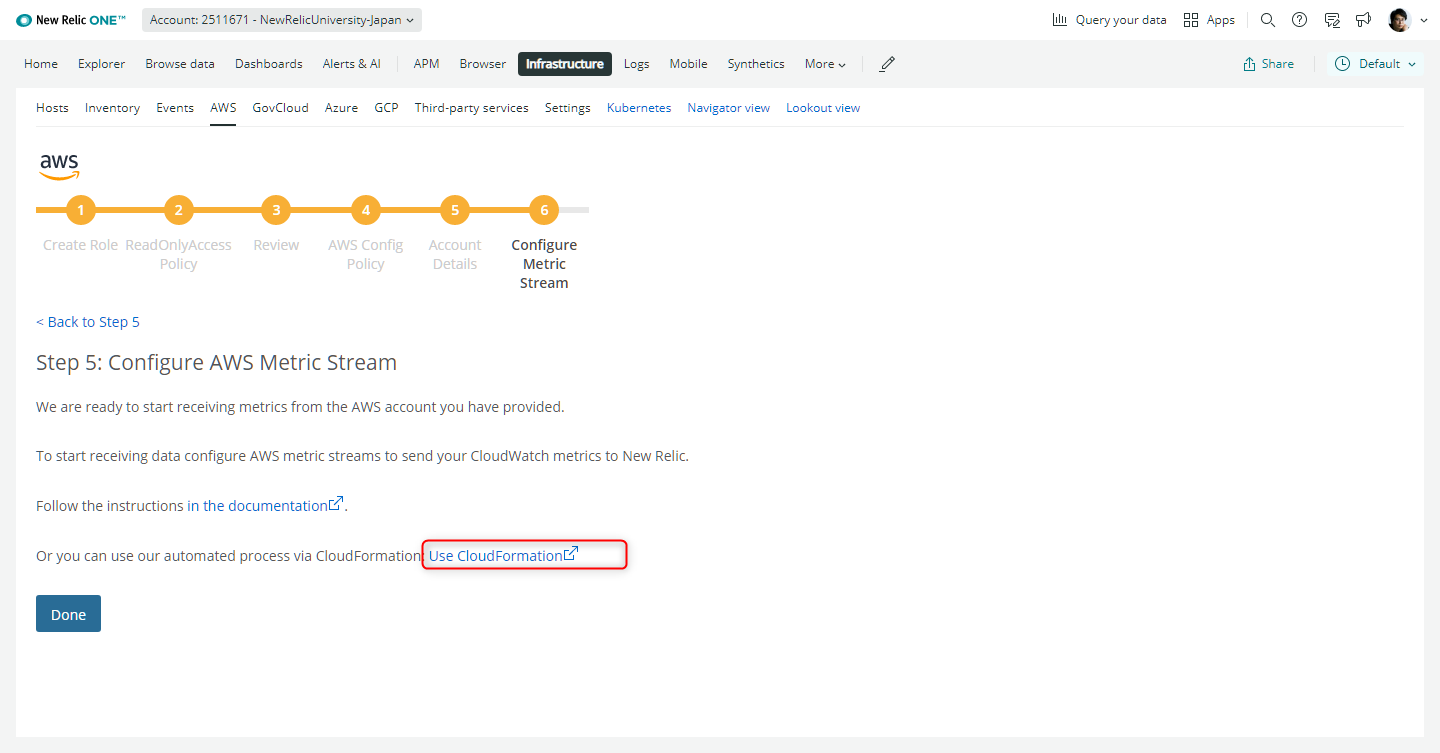This screenshot has width=1440, height=753.
Task: Open the Navigator view link
Action: (x=729, y=108)
